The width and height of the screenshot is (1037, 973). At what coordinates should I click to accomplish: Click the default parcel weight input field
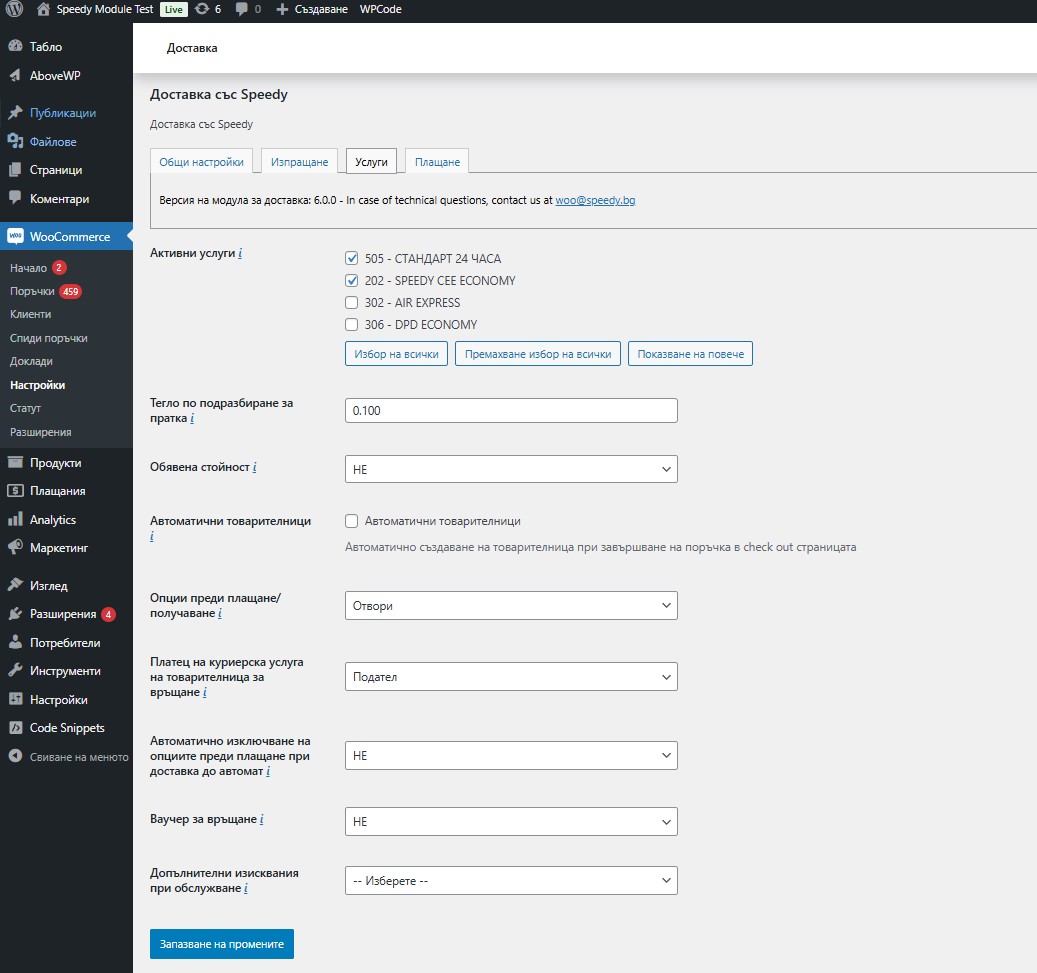[x=510, y=411]
